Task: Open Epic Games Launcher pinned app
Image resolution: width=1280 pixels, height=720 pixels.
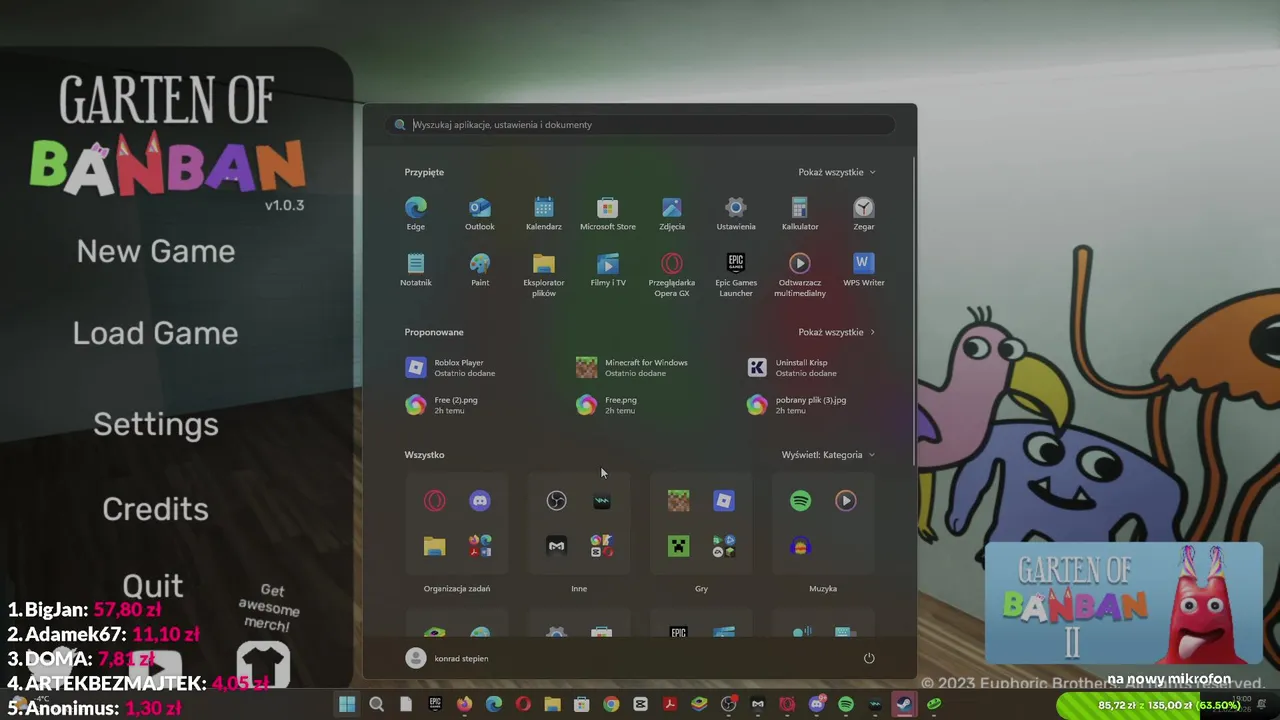Action: 736,274
